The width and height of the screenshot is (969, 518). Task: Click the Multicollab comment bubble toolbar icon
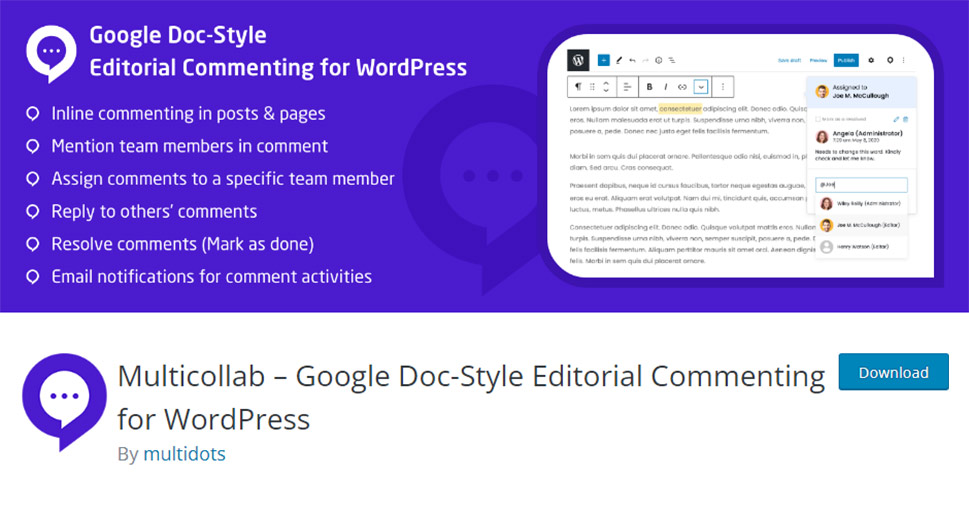pos(890,60)
